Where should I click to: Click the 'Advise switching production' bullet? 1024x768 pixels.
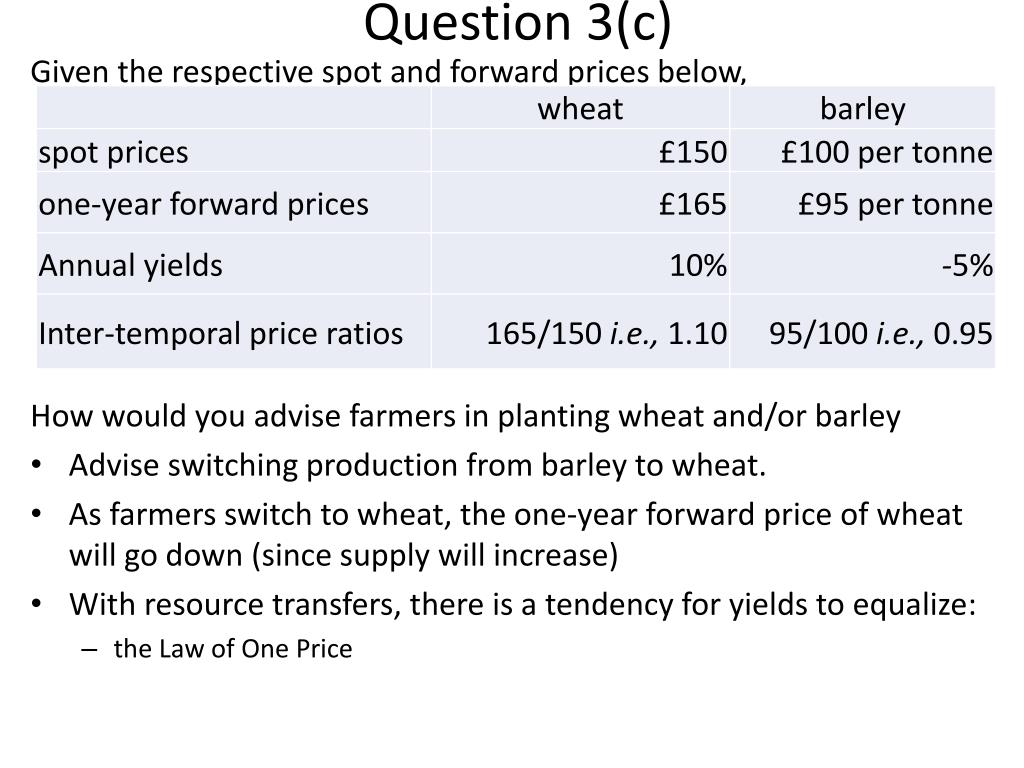[417, 466]
